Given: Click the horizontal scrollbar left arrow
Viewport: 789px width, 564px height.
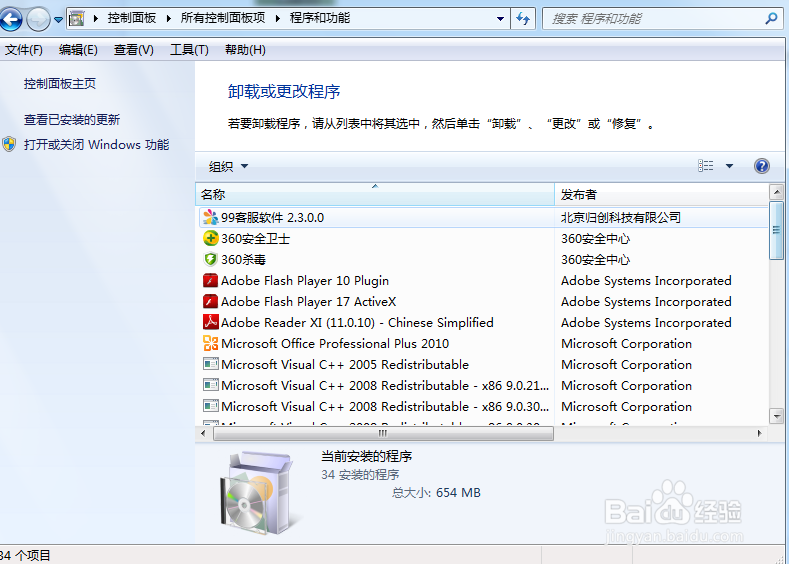Looking at the screenshot, I should coord(203,433).
